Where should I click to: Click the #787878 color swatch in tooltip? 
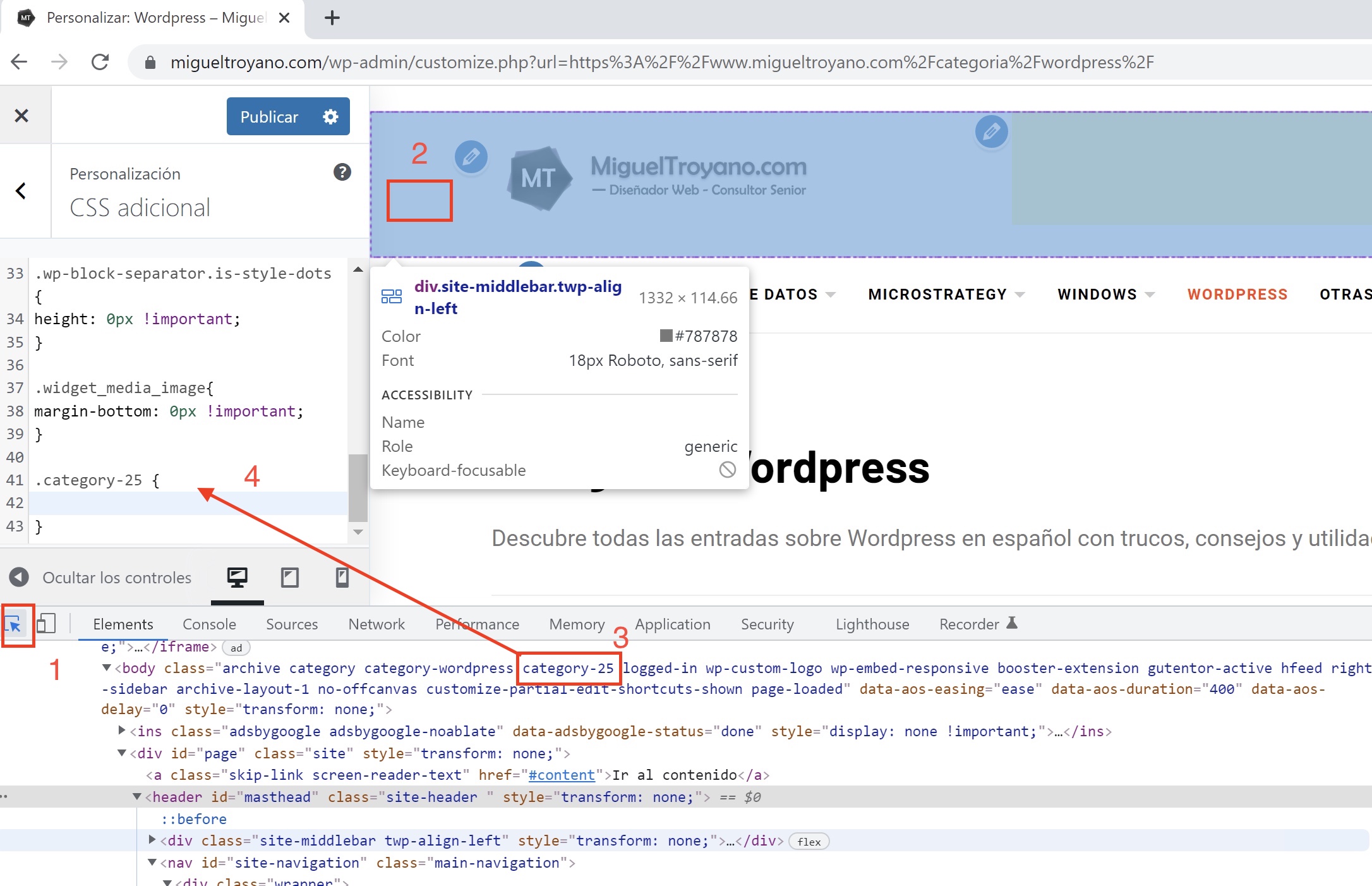click(666, 336)
